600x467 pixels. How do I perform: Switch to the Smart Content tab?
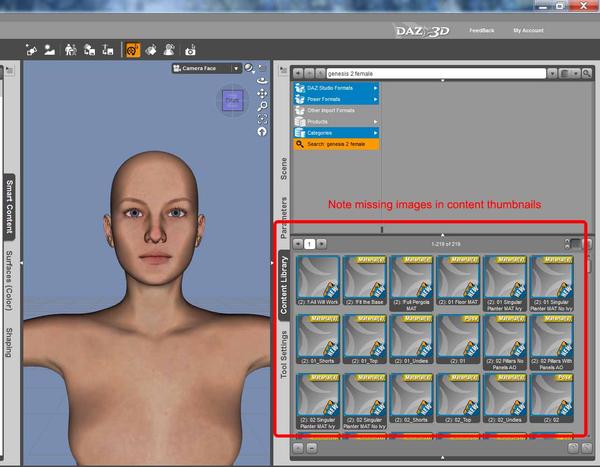(x=8, y=207)
